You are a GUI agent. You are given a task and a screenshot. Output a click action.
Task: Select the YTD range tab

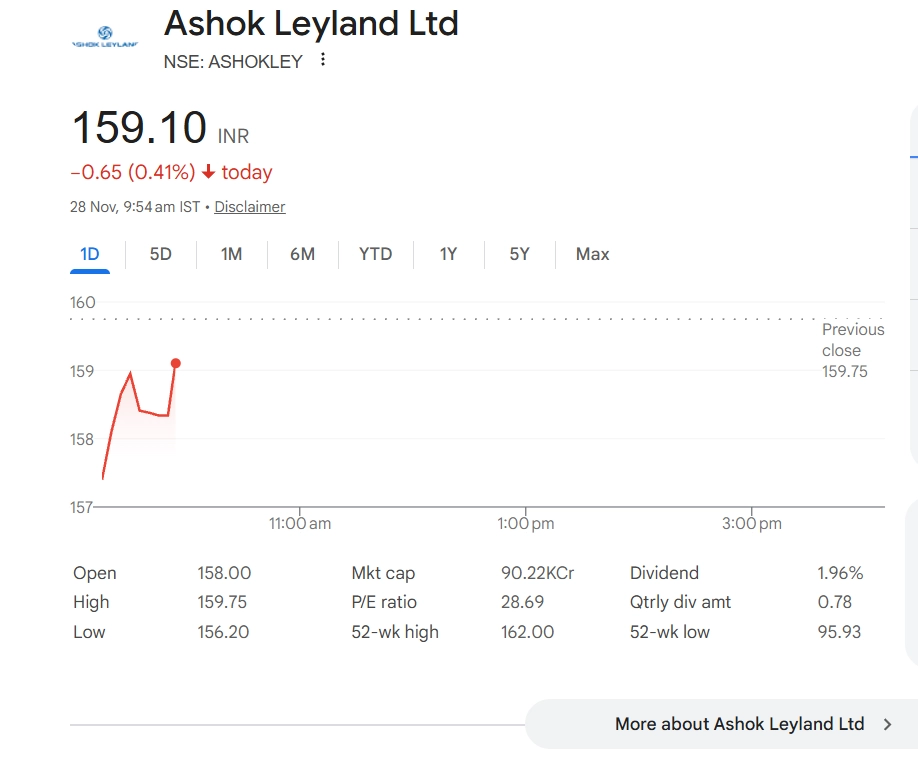tap(376, 254)
